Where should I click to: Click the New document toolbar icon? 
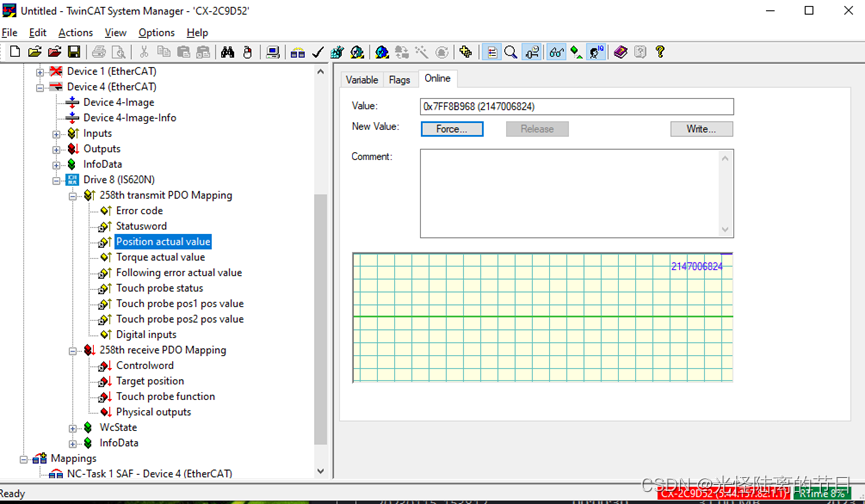(15, 52)
